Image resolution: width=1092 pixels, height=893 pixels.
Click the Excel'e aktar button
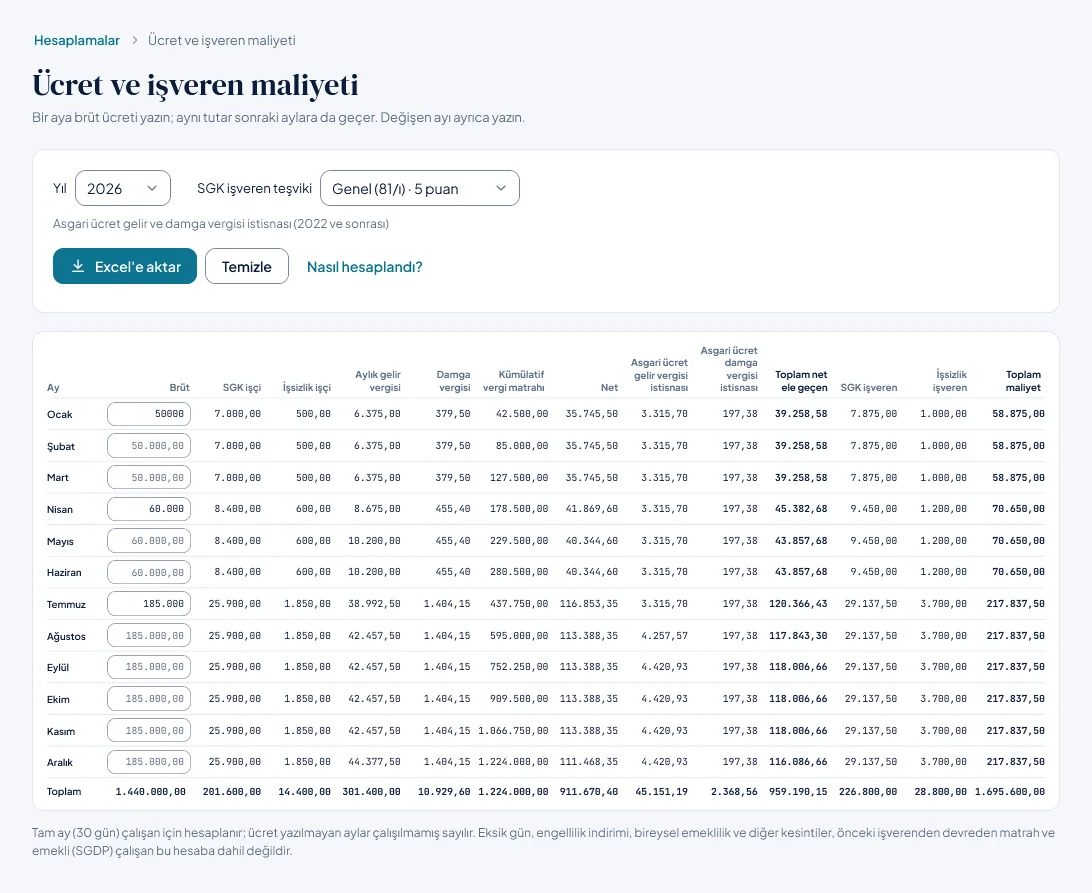point(125,266)
